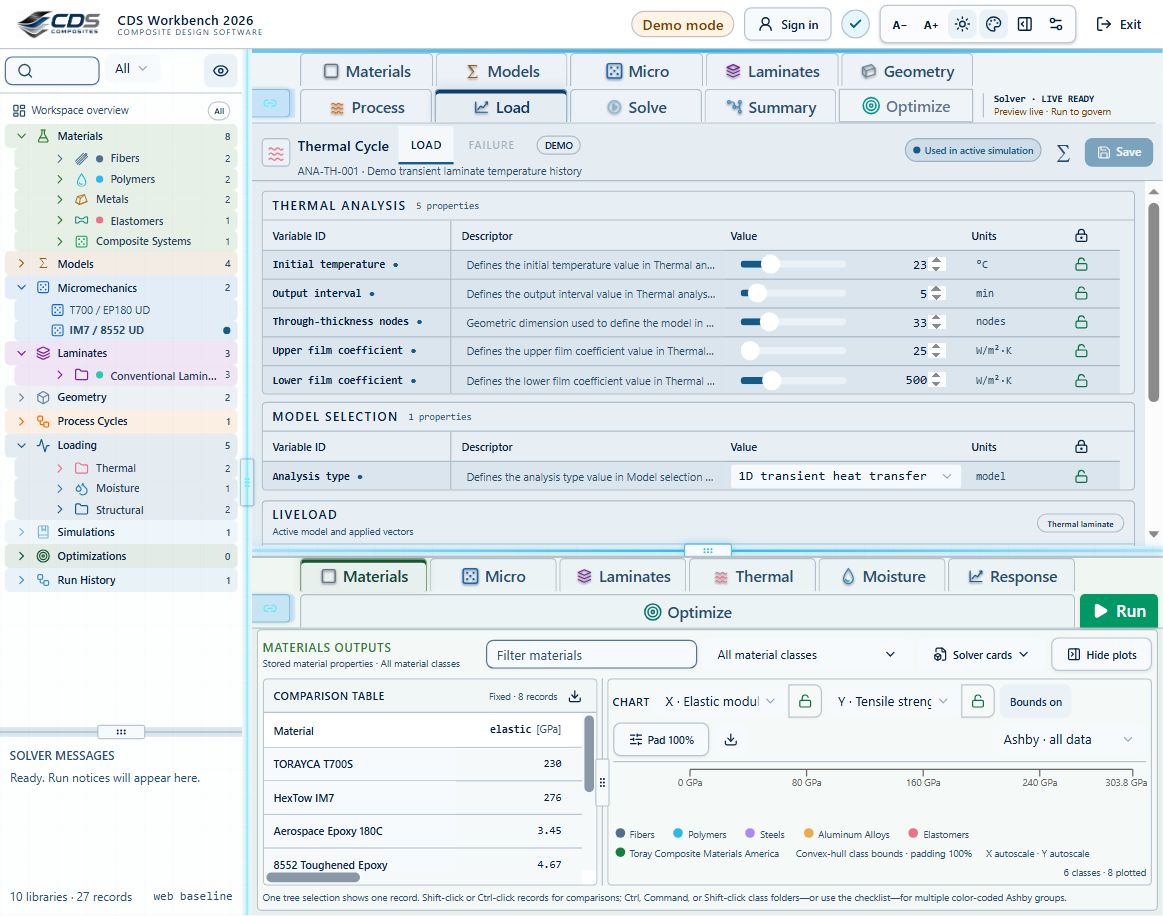Adjust the Initial temperature slider
The height and width of the screenshot is (916, 1163).
click(x=793, y=264)
